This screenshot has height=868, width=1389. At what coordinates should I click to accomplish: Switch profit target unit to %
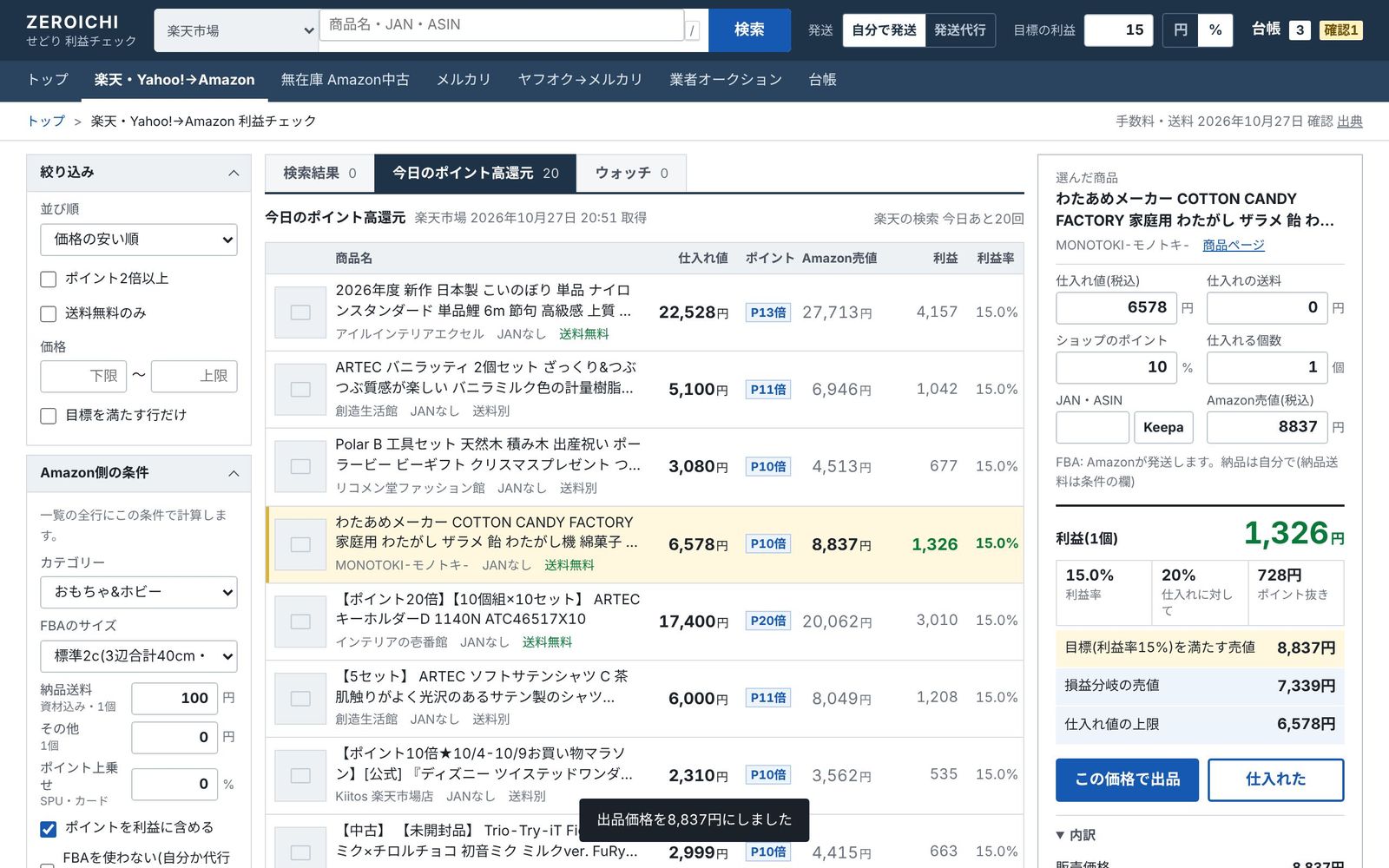[x=1215, y=30]
